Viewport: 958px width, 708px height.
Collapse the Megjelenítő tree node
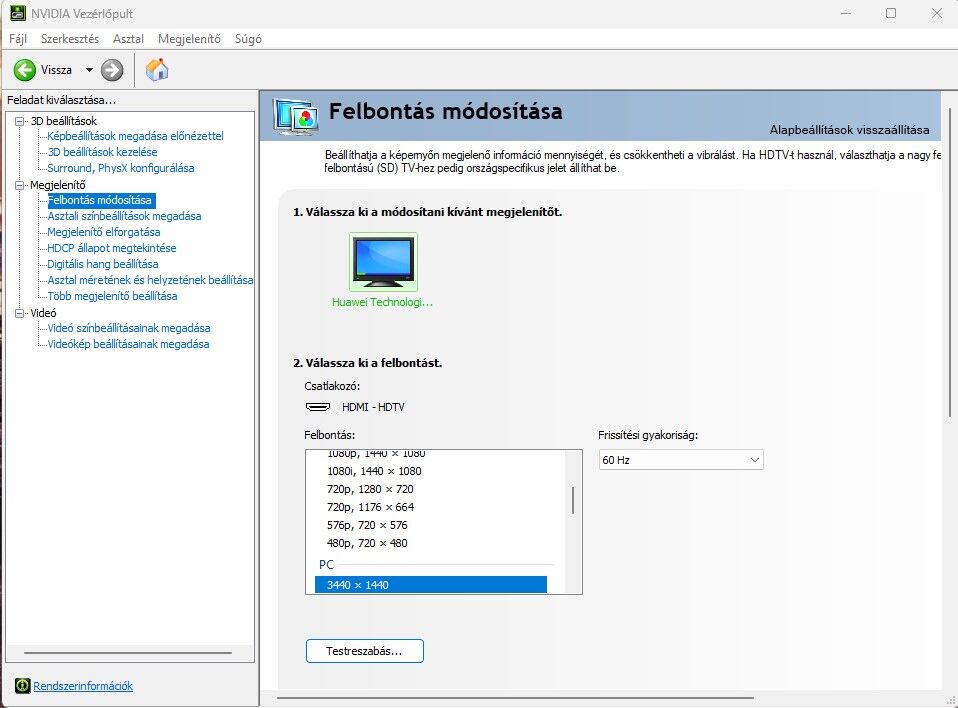(x=20, y=184)
